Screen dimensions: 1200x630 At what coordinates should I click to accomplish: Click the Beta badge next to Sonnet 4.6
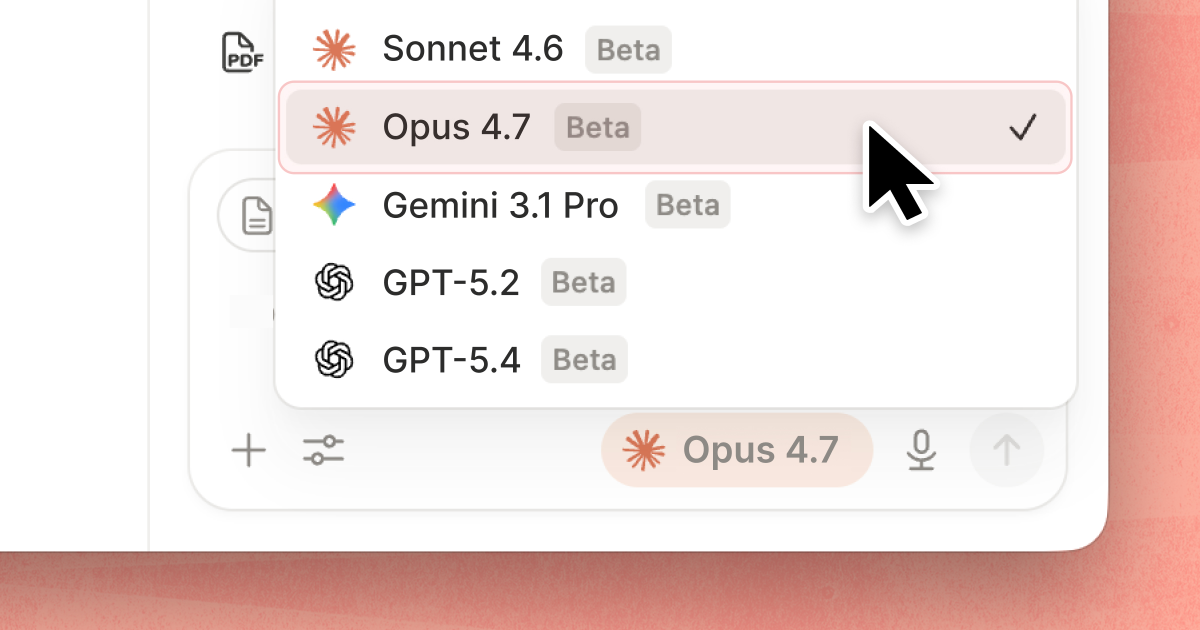[628, 49]
